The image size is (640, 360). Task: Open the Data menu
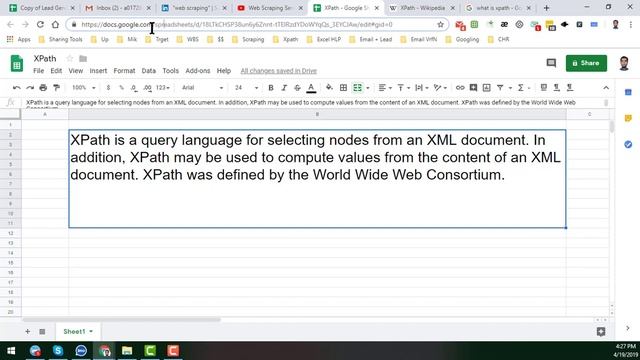(x=149, y=71)
